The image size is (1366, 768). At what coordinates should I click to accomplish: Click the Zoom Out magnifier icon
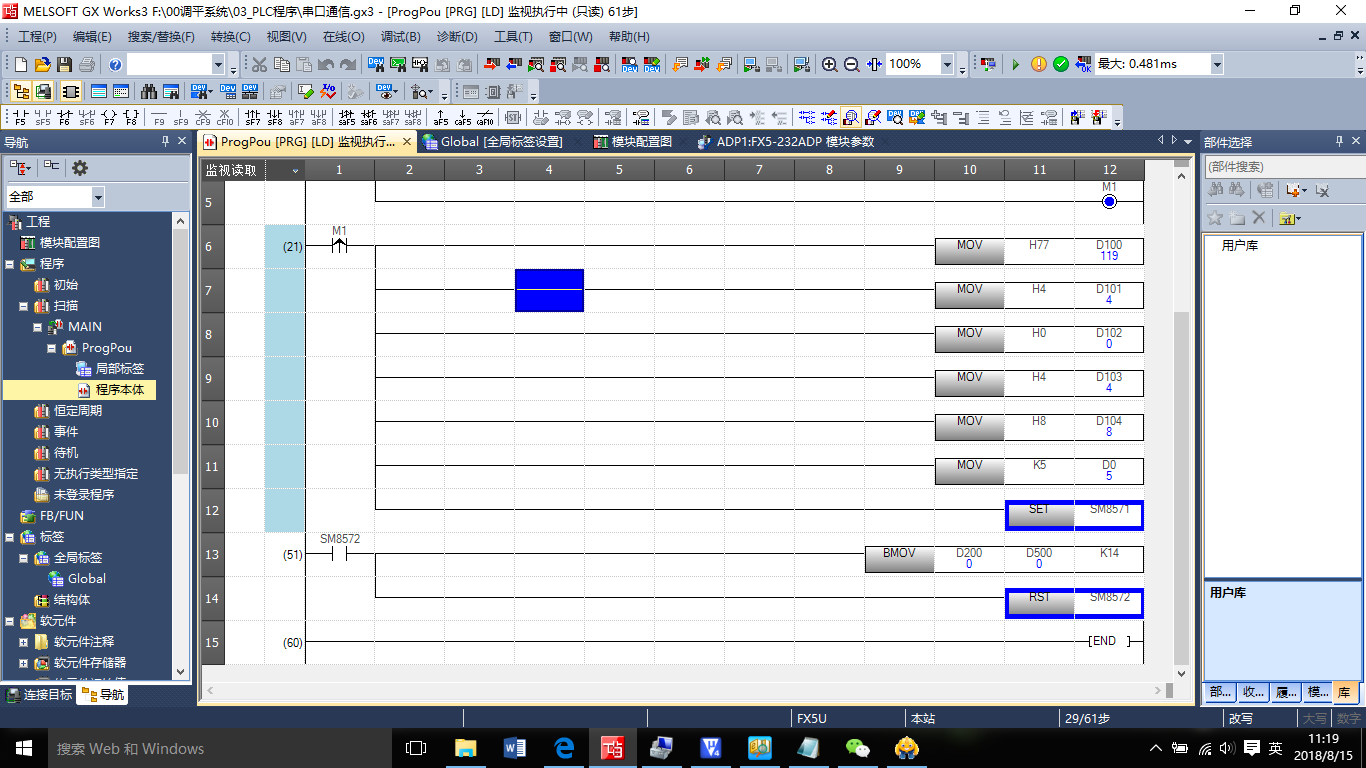851,65
